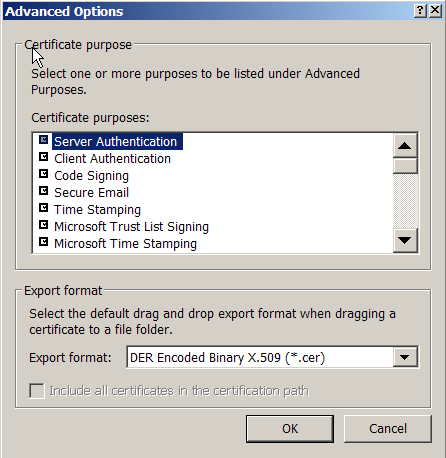Toggle the Code Signing checkbox
The width and height of the screenshot is (446, 458).
click(44, 174)
